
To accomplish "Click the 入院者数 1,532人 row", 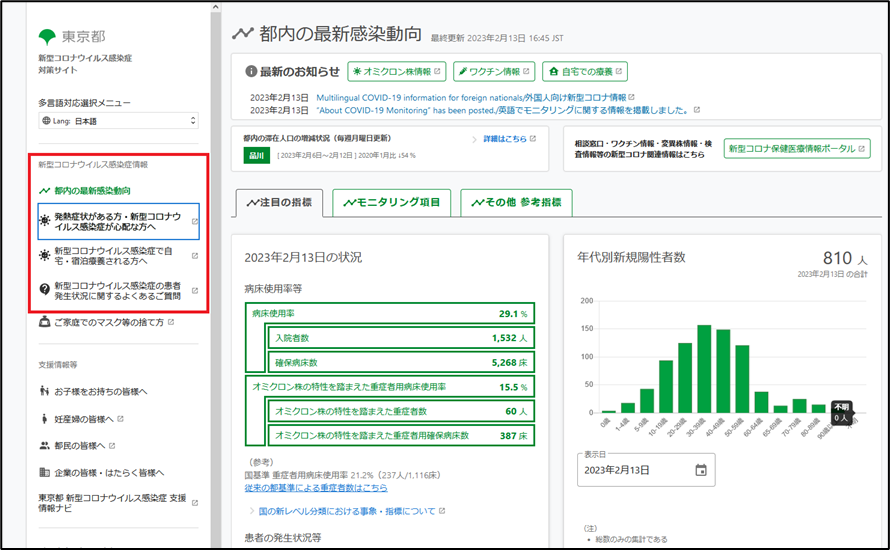I will (401, 338).
